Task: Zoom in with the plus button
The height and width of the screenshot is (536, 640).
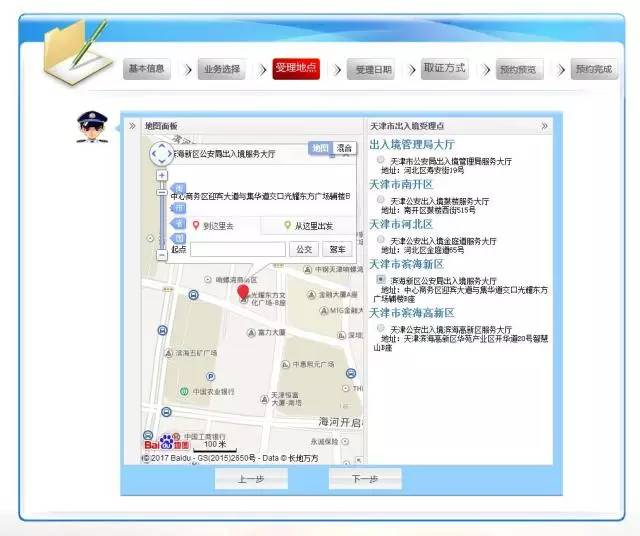Action: (162, 176)
